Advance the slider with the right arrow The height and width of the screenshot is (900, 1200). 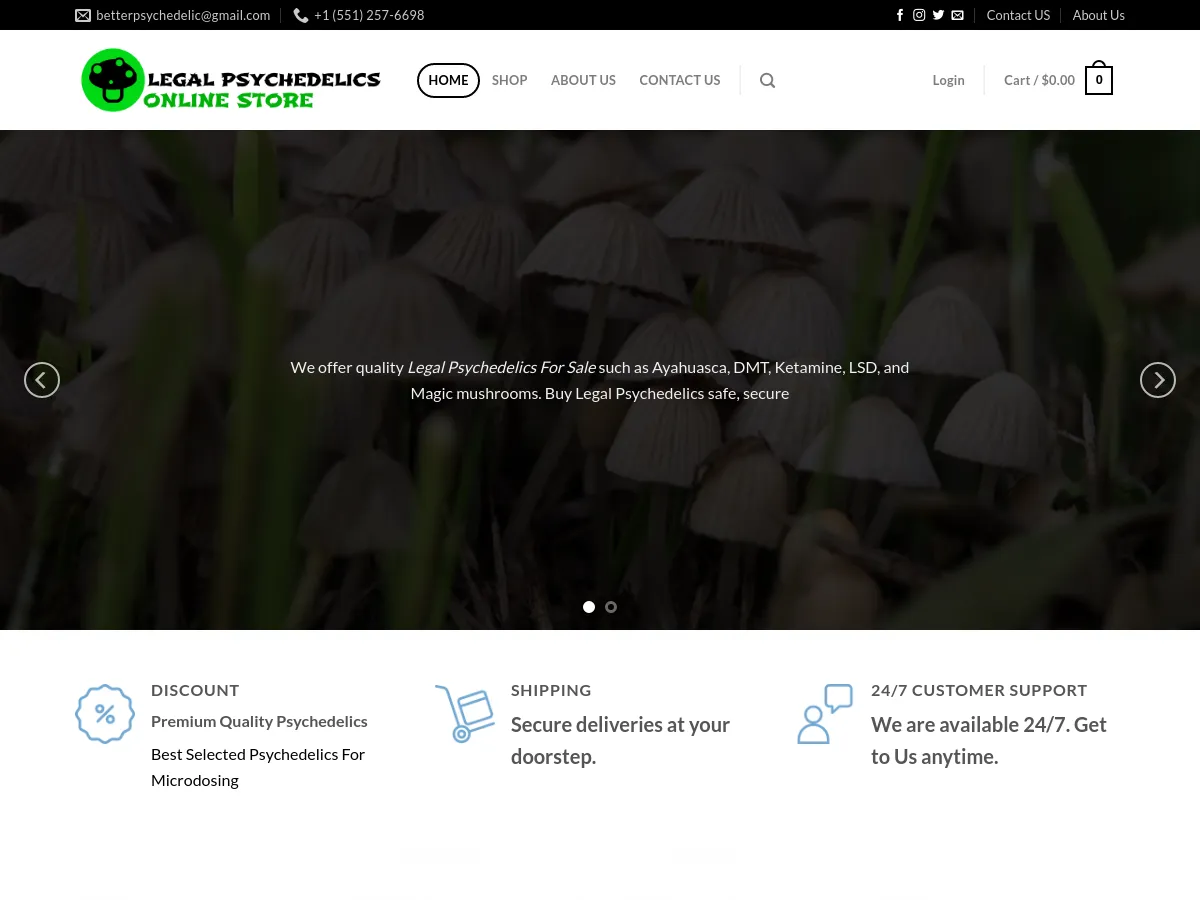(1158, 380)
